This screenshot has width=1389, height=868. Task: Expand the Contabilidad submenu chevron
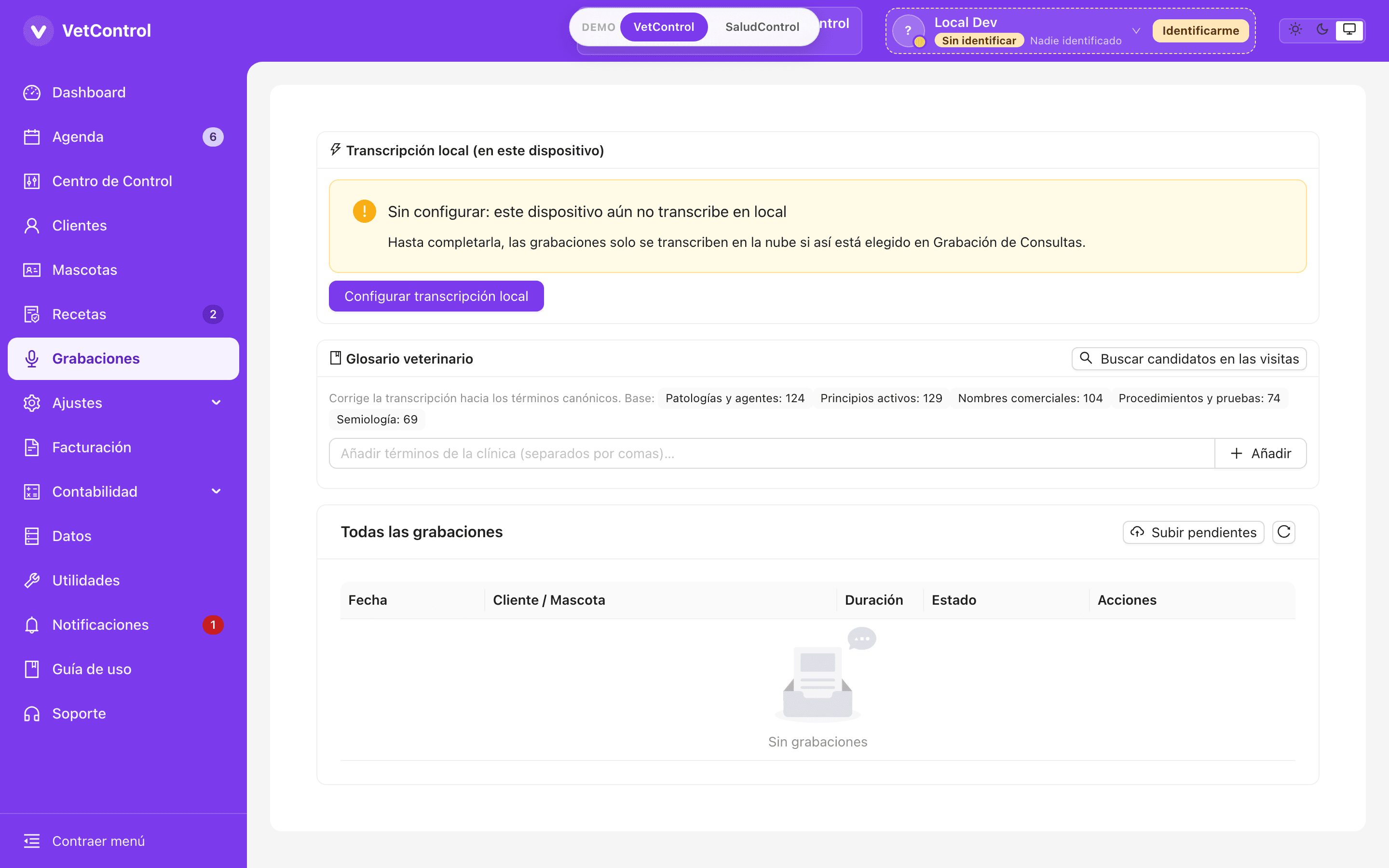coord(217,491)
